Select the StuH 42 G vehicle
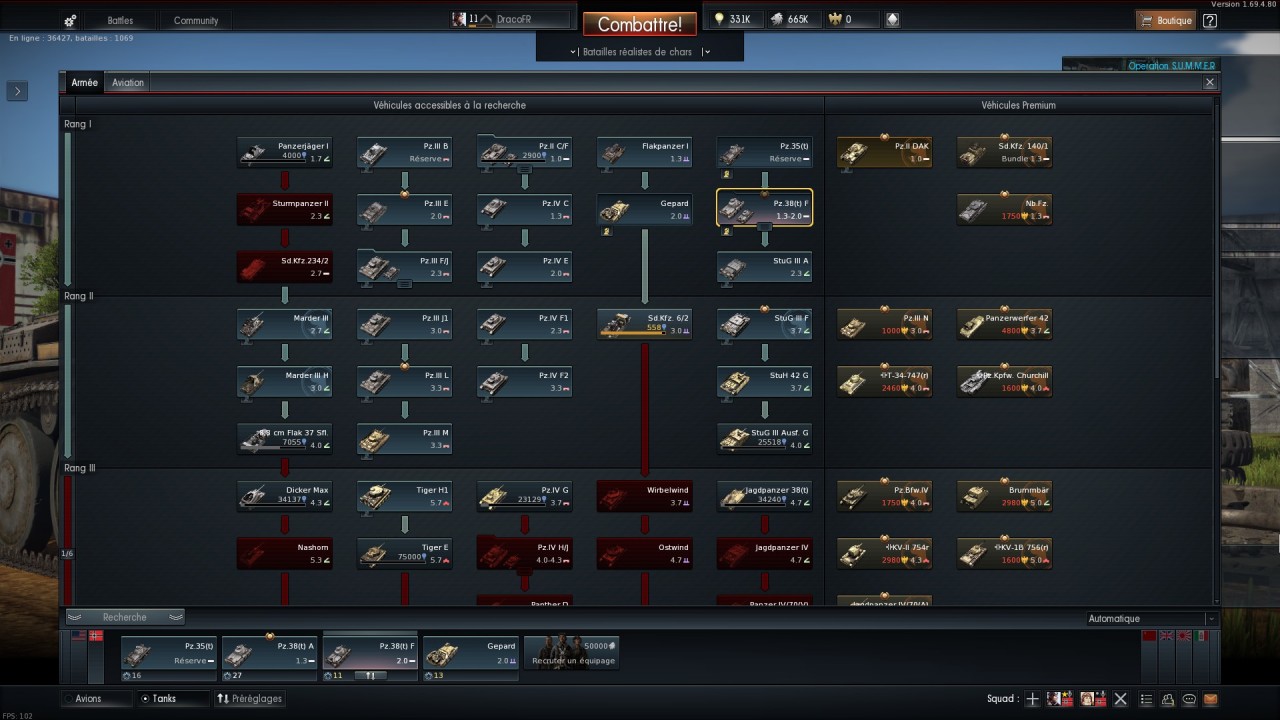 [765, 381]
